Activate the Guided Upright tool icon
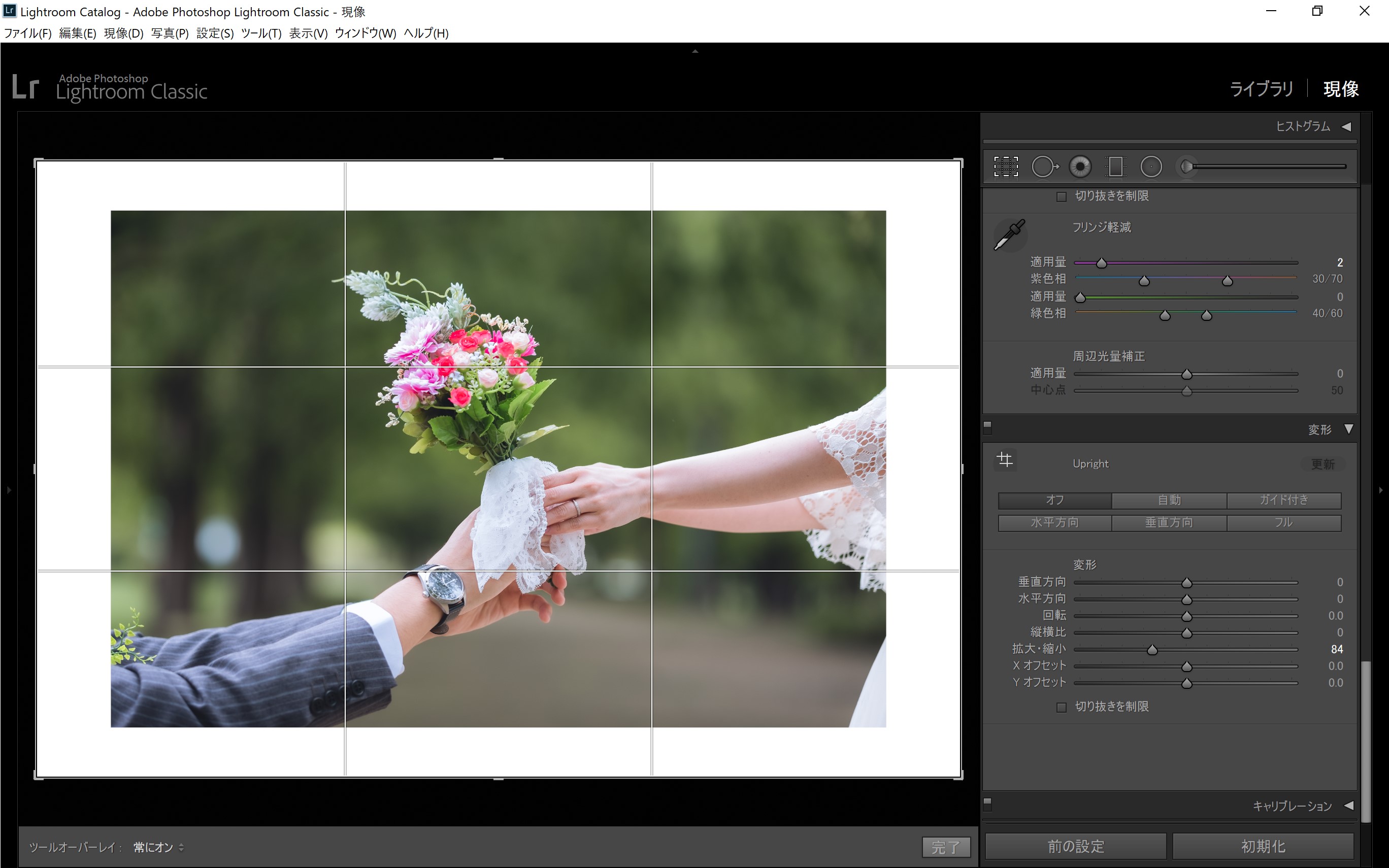The width and height of the screenshot is (1389, 868). pos(1005,460)
